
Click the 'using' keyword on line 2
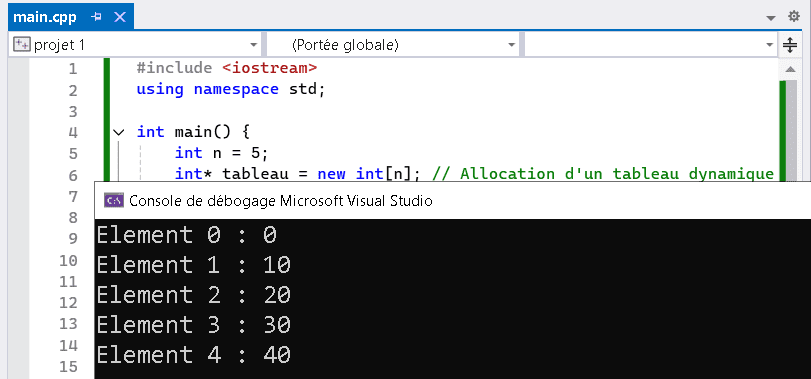click(160, 89)
